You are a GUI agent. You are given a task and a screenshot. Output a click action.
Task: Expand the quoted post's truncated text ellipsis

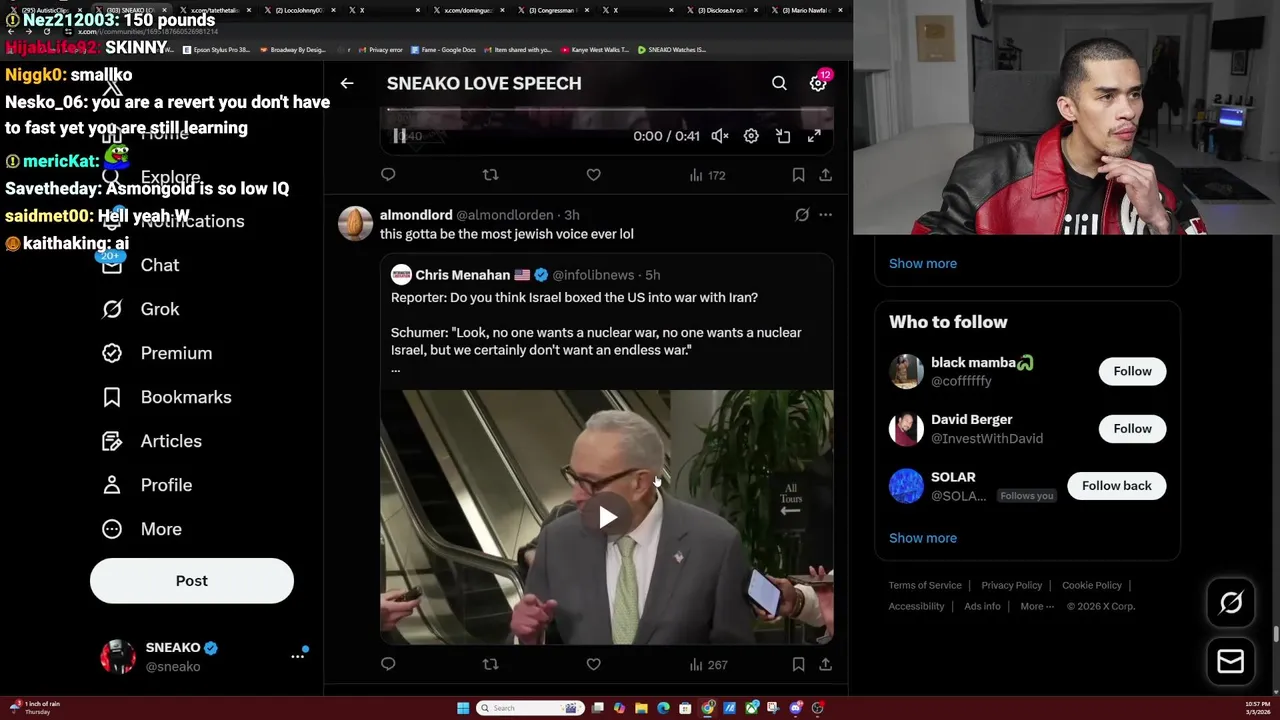pos(395,368)
